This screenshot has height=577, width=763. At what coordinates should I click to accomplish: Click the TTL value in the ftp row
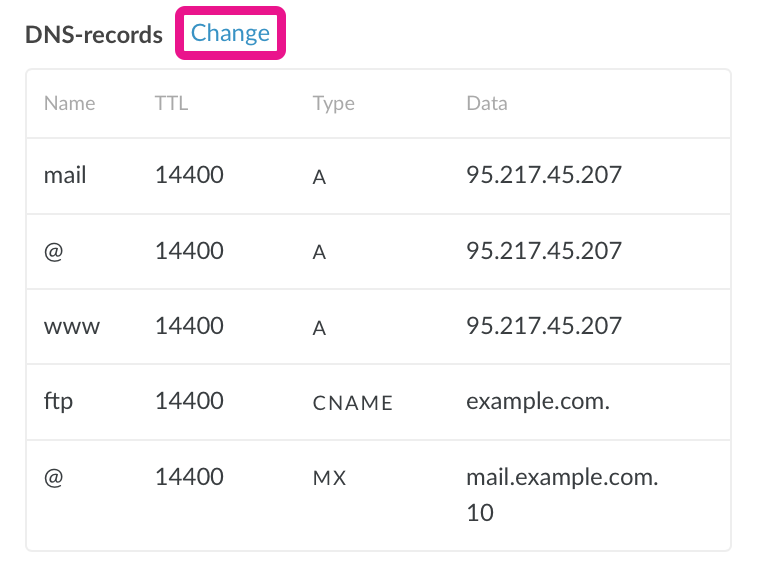click(189, 401)
